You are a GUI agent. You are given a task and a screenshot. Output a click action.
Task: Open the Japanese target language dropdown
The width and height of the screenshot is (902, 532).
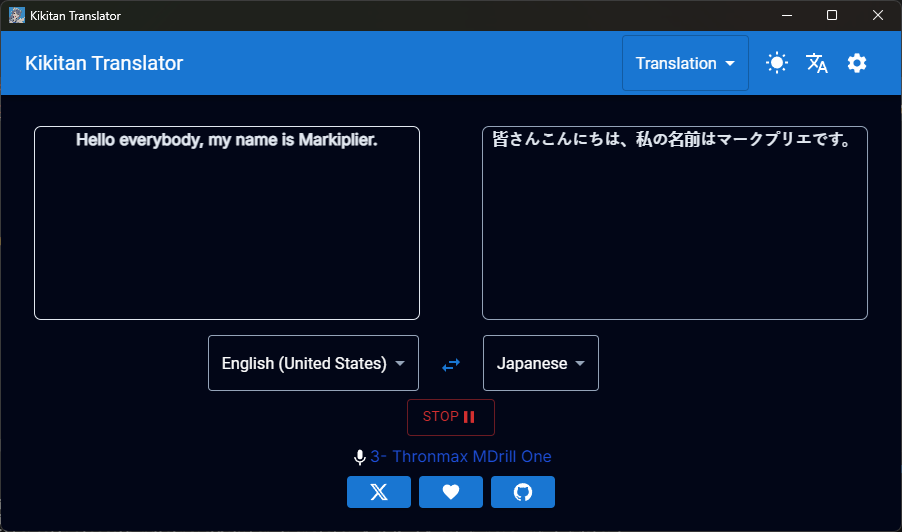[541, 363]
